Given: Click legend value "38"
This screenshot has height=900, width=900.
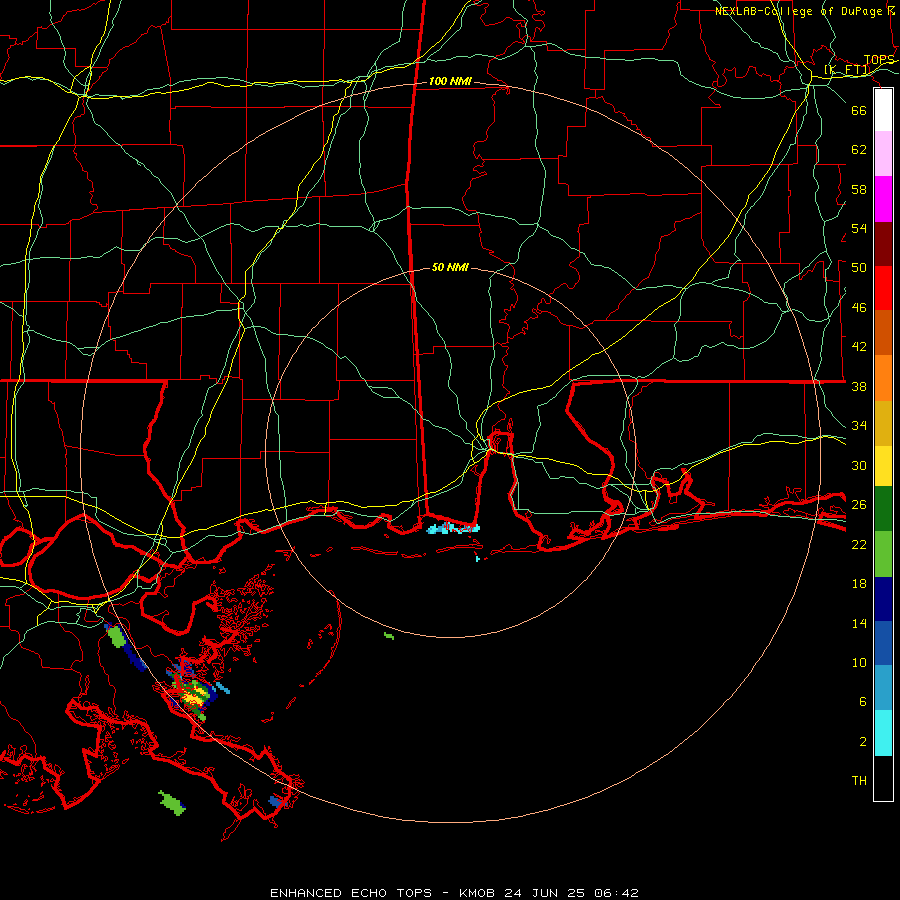Looking at the screenshot, I should (x=859, y=387).
